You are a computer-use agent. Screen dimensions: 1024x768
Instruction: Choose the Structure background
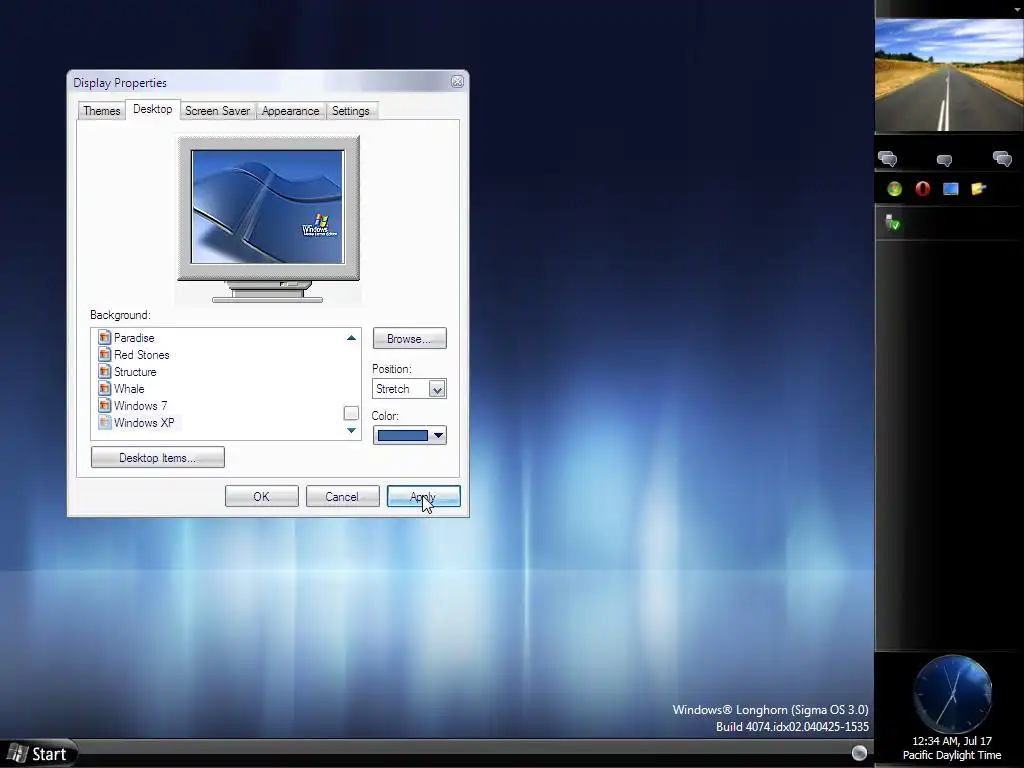tap(135, 372)
